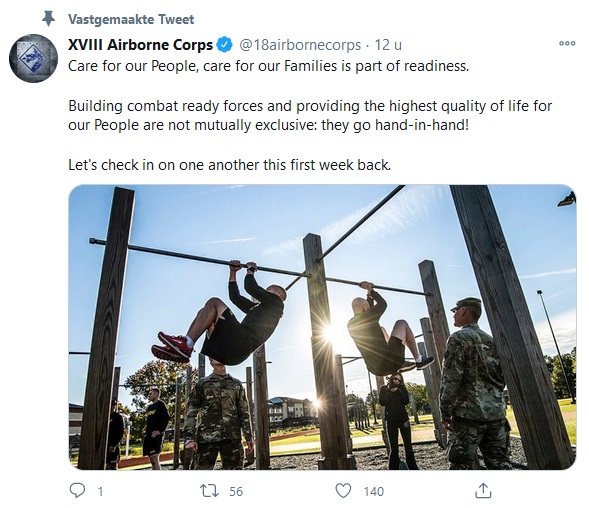Click the blue verified badge
Viewport: 589px width, 508px height.
[x=225, y=45]
